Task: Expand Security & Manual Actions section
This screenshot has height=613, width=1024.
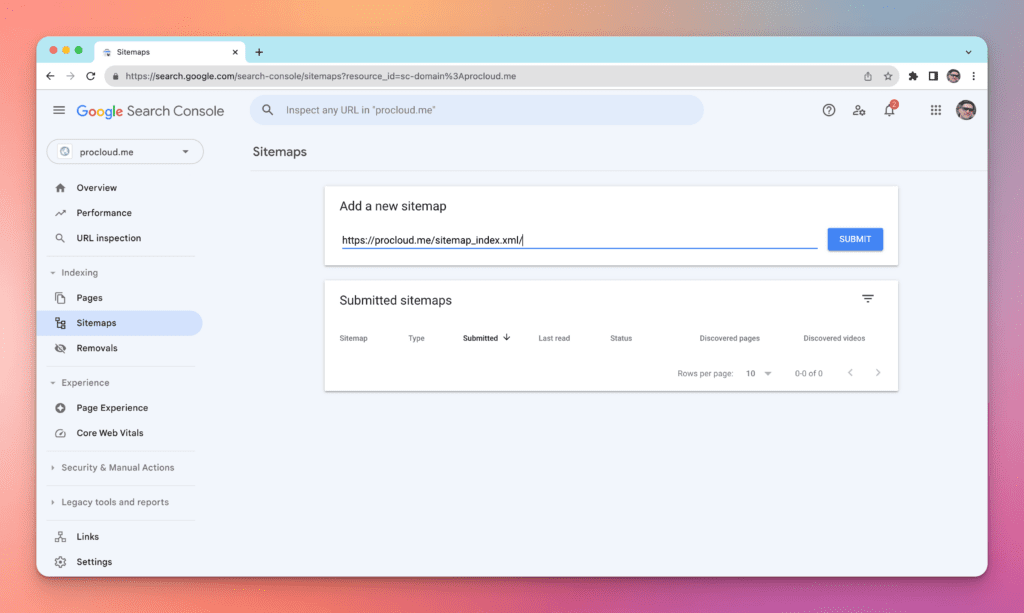Action: (117, 468)
